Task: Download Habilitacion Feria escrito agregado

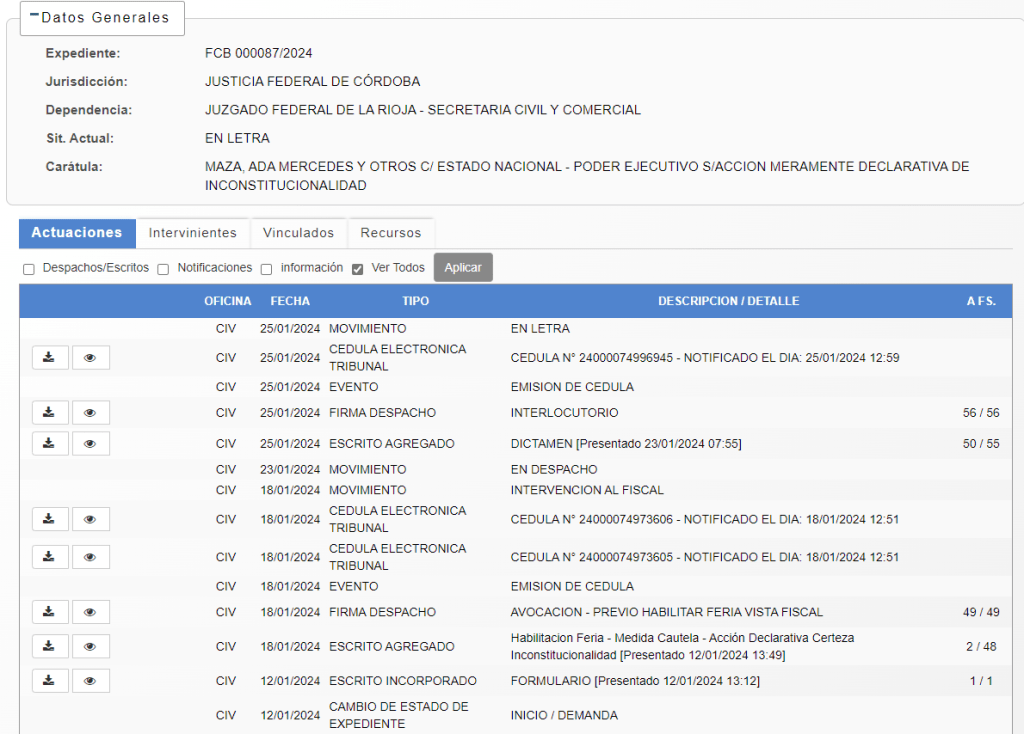Action: 50,646
